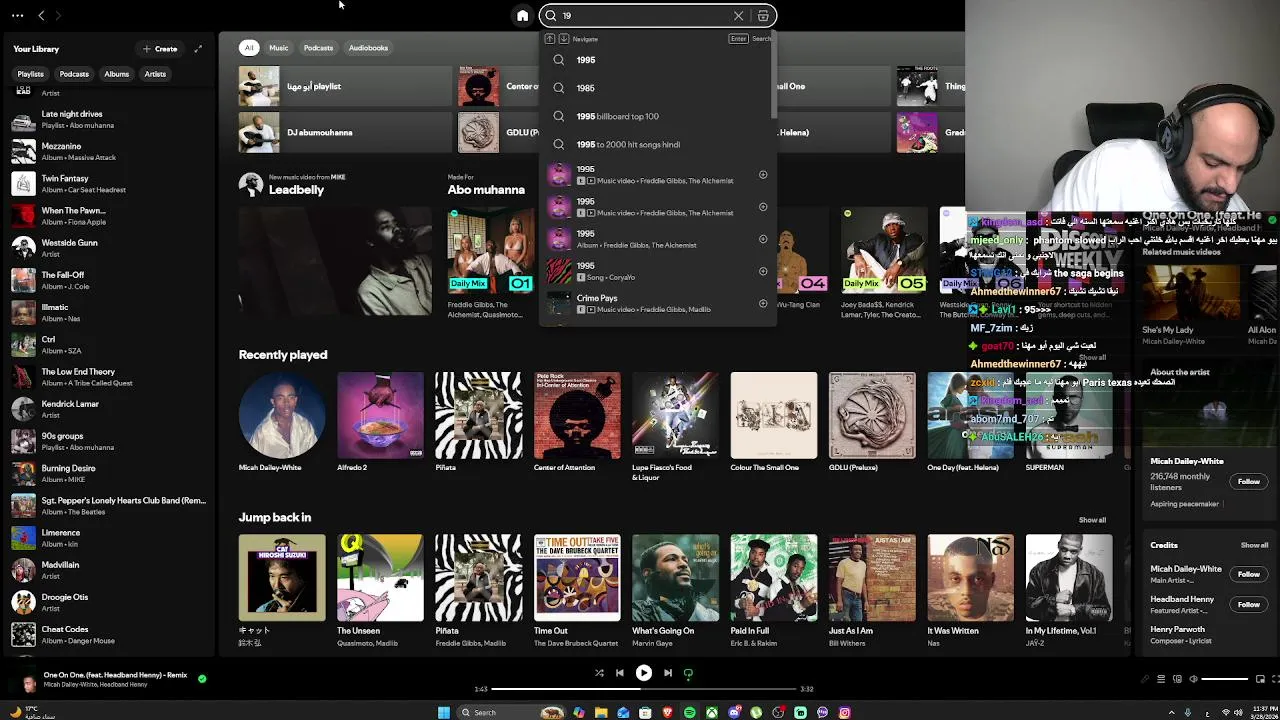
Task: Add 1995 song by Coryayo
Action: [x=763, y=271]
